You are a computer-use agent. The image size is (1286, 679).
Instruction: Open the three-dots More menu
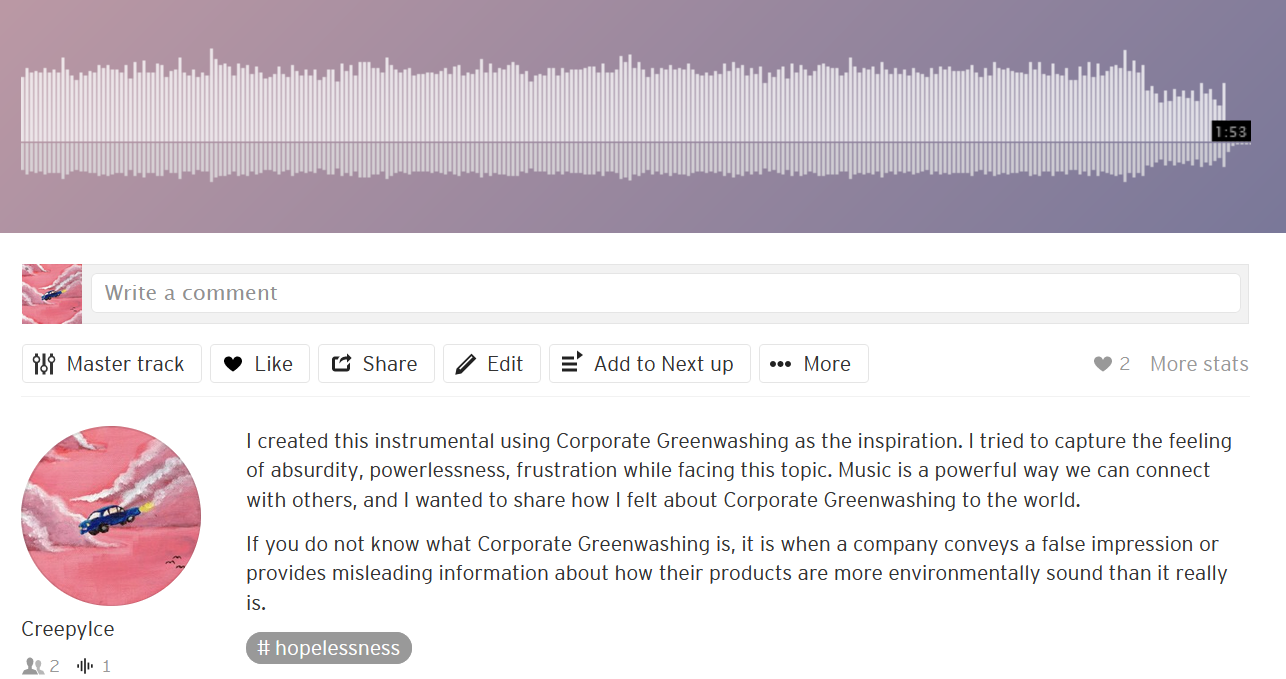pos(781,364)
